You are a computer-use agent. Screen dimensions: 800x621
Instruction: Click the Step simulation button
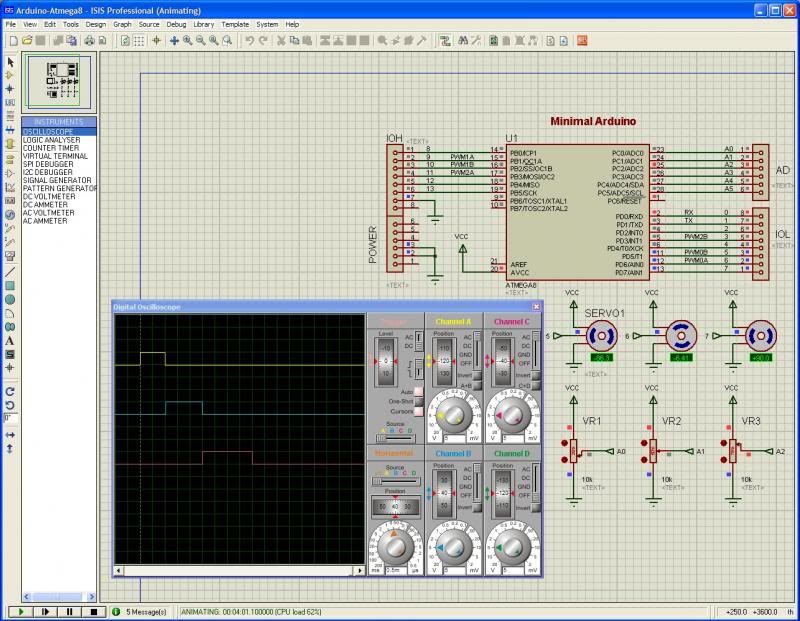coord(45,611)
